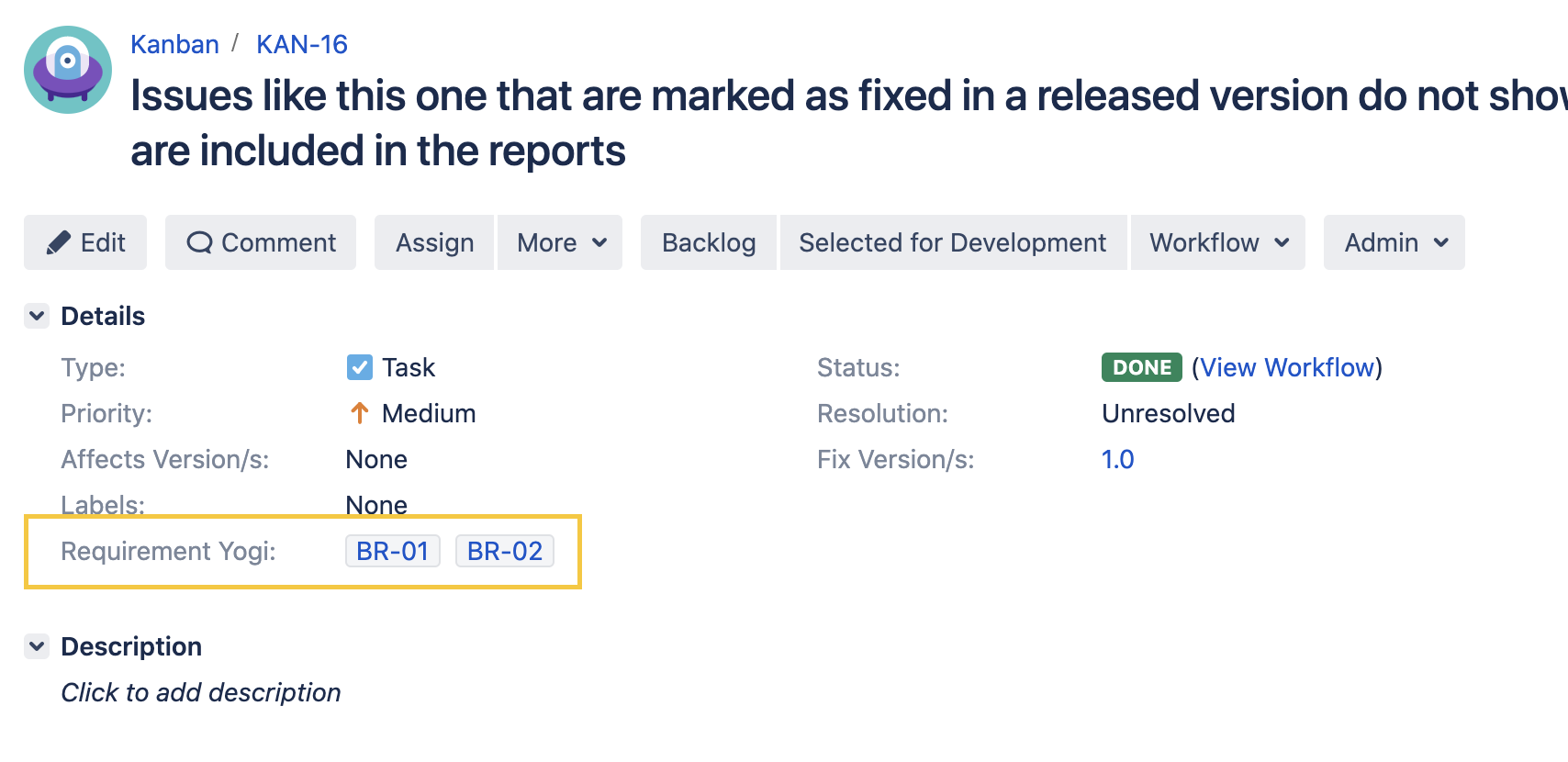Image resolution: width=1568 pixels, height=762 pixels.
Task: Click the Comment speech bubble button
Action: [261, 242]
